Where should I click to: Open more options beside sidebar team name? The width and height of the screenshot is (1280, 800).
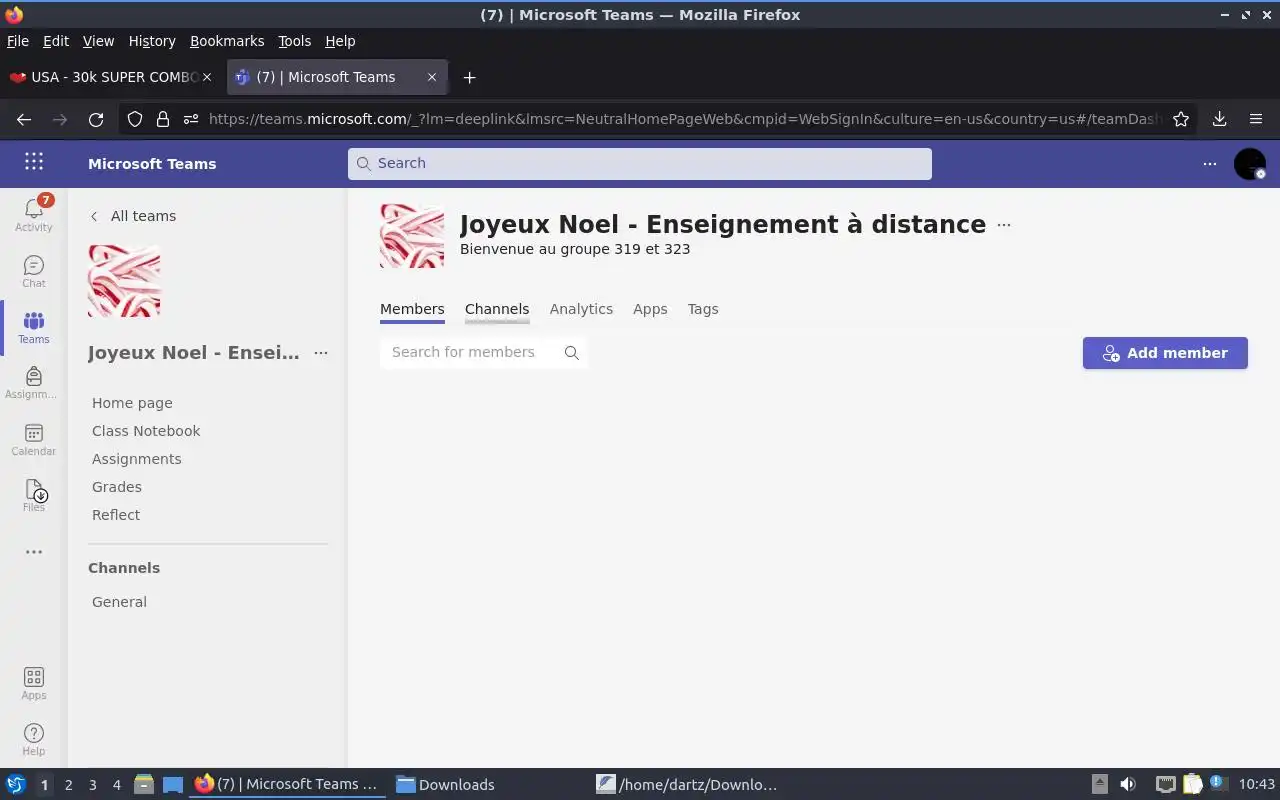click(321, 353)
